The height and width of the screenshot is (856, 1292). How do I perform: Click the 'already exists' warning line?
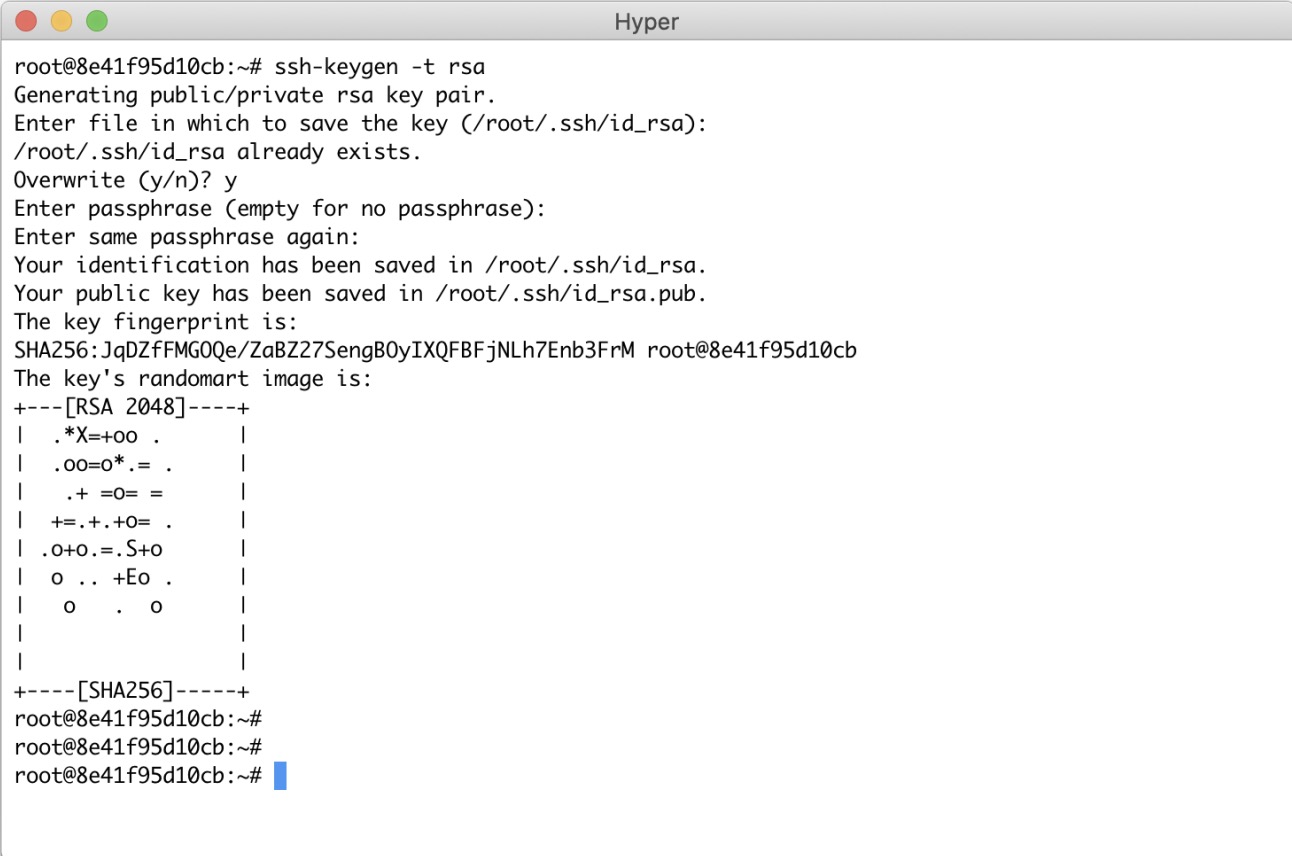tap(218, 152)
